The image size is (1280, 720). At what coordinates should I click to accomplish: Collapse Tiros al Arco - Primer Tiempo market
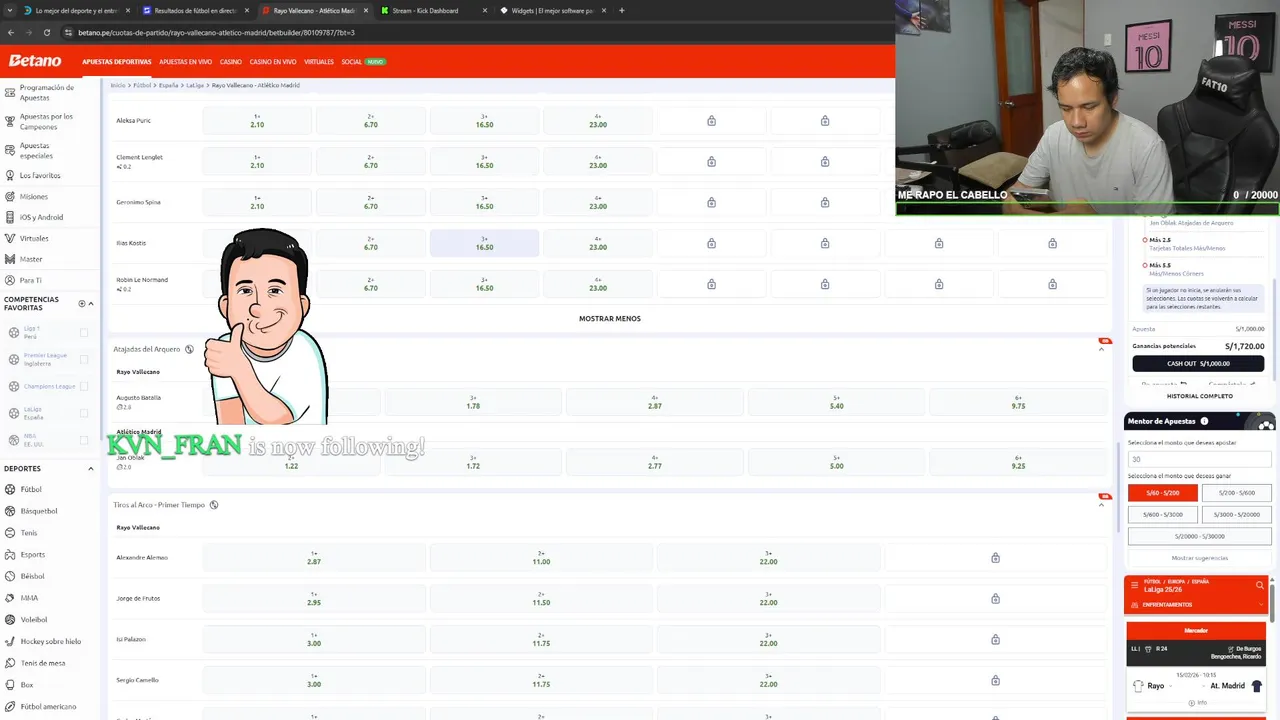click(1102, 505)
